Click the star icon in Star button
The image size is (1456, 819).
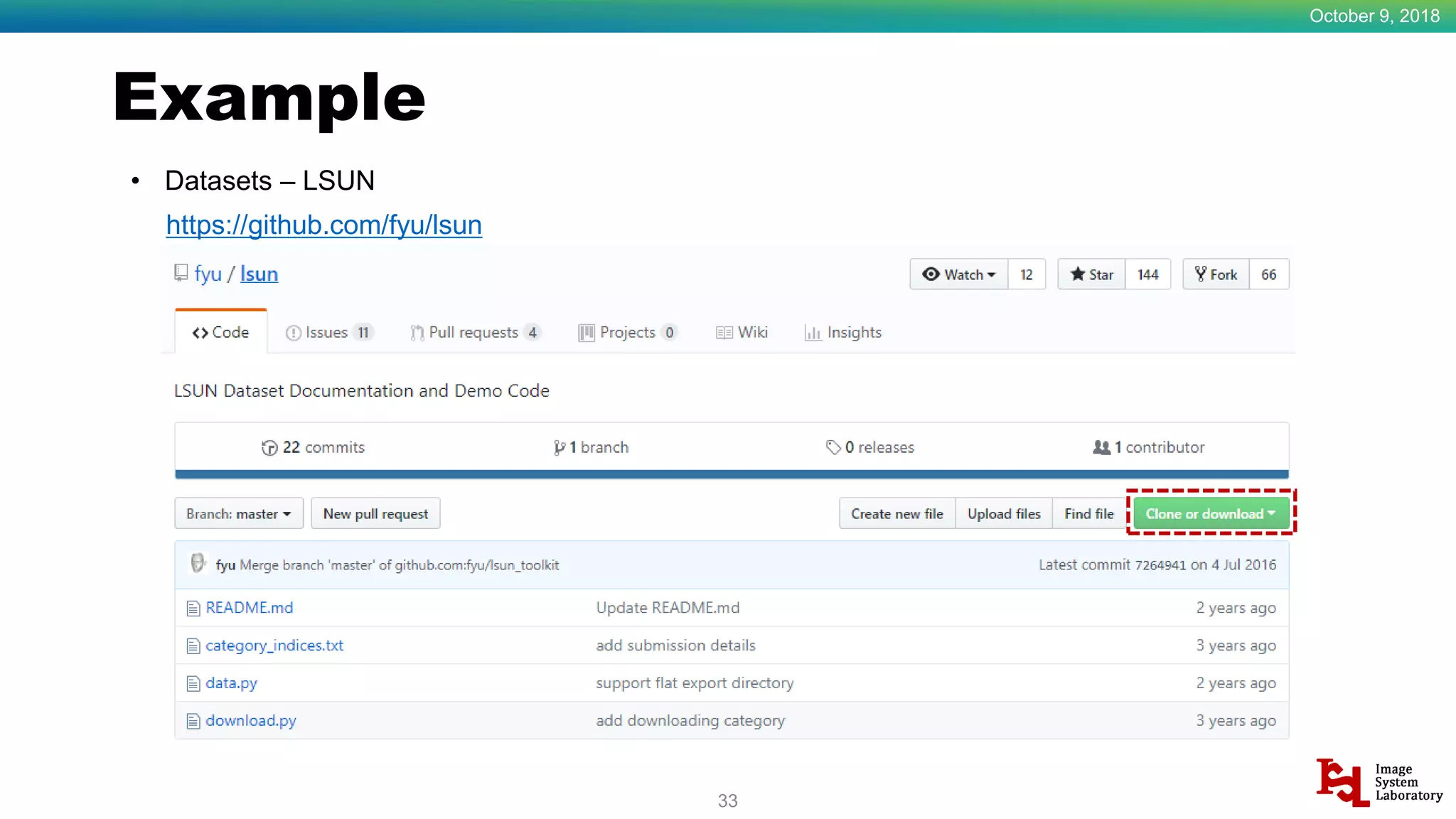[1078, 274]
